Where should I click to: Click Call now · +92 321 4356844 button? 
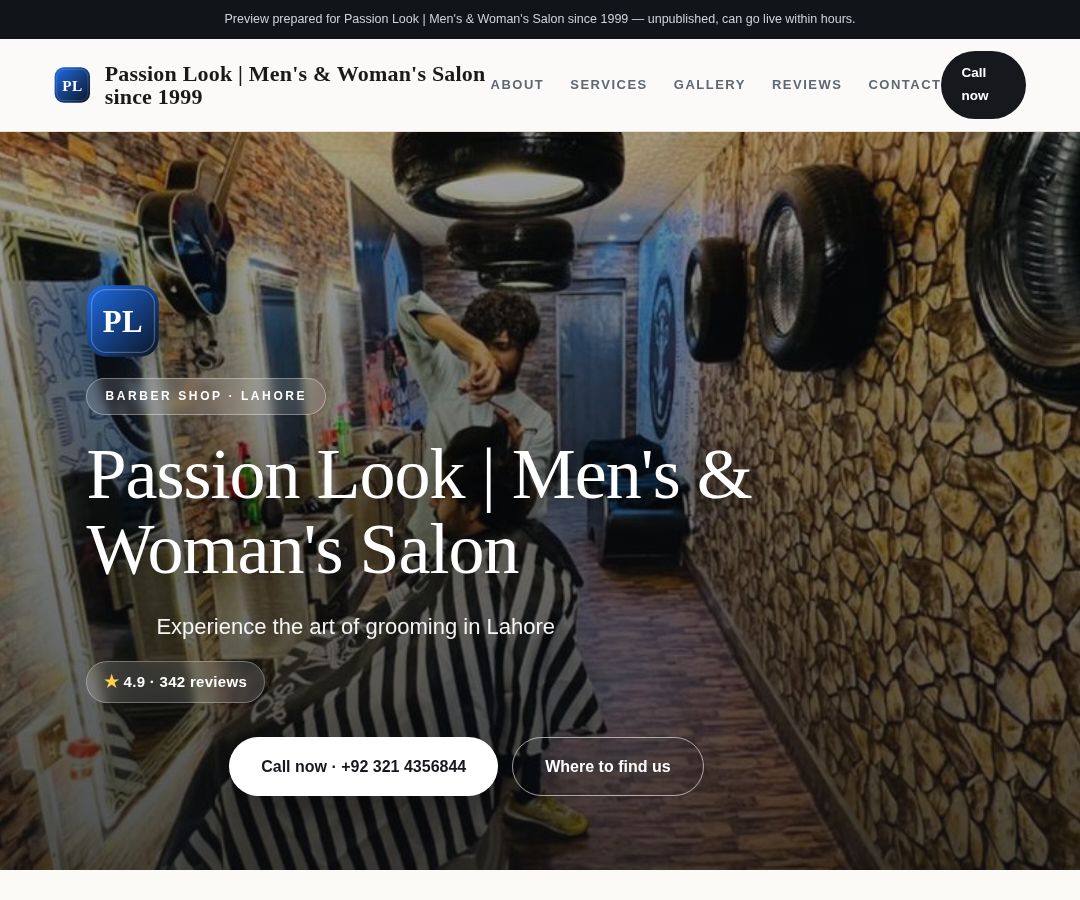(363, 766)
